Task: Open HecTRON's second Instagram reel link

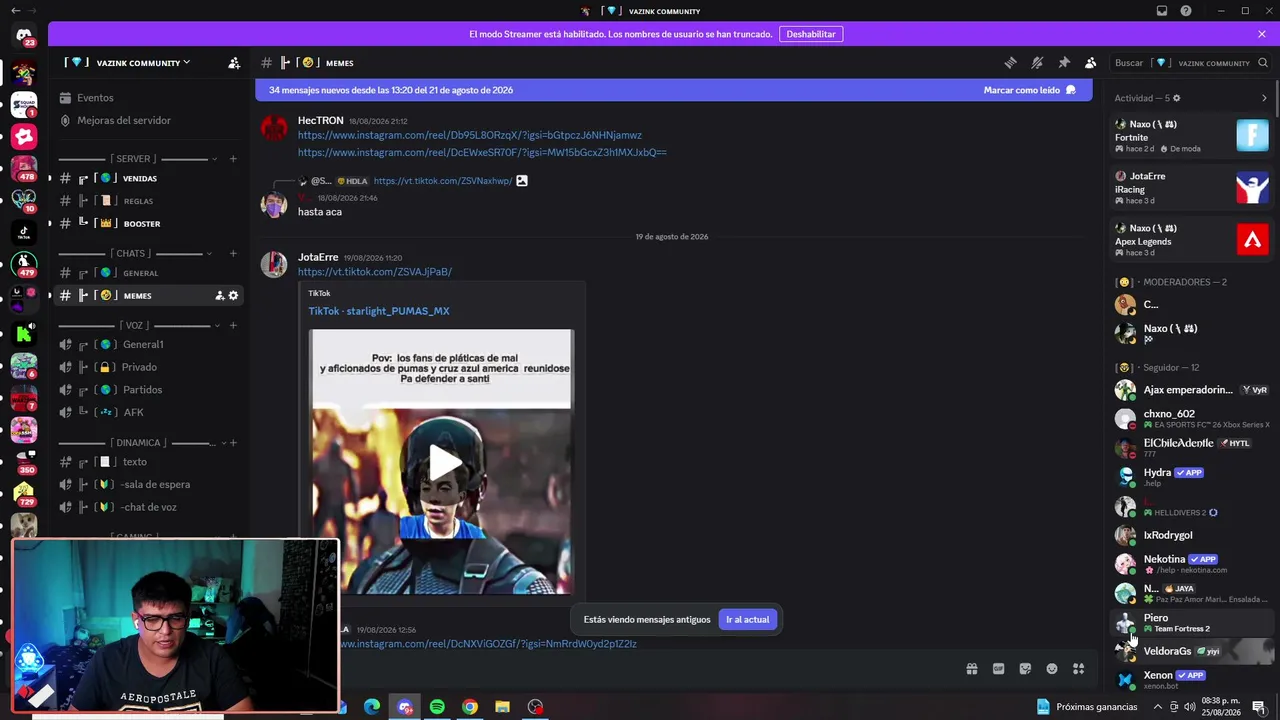Action: (x=482, y=153)
